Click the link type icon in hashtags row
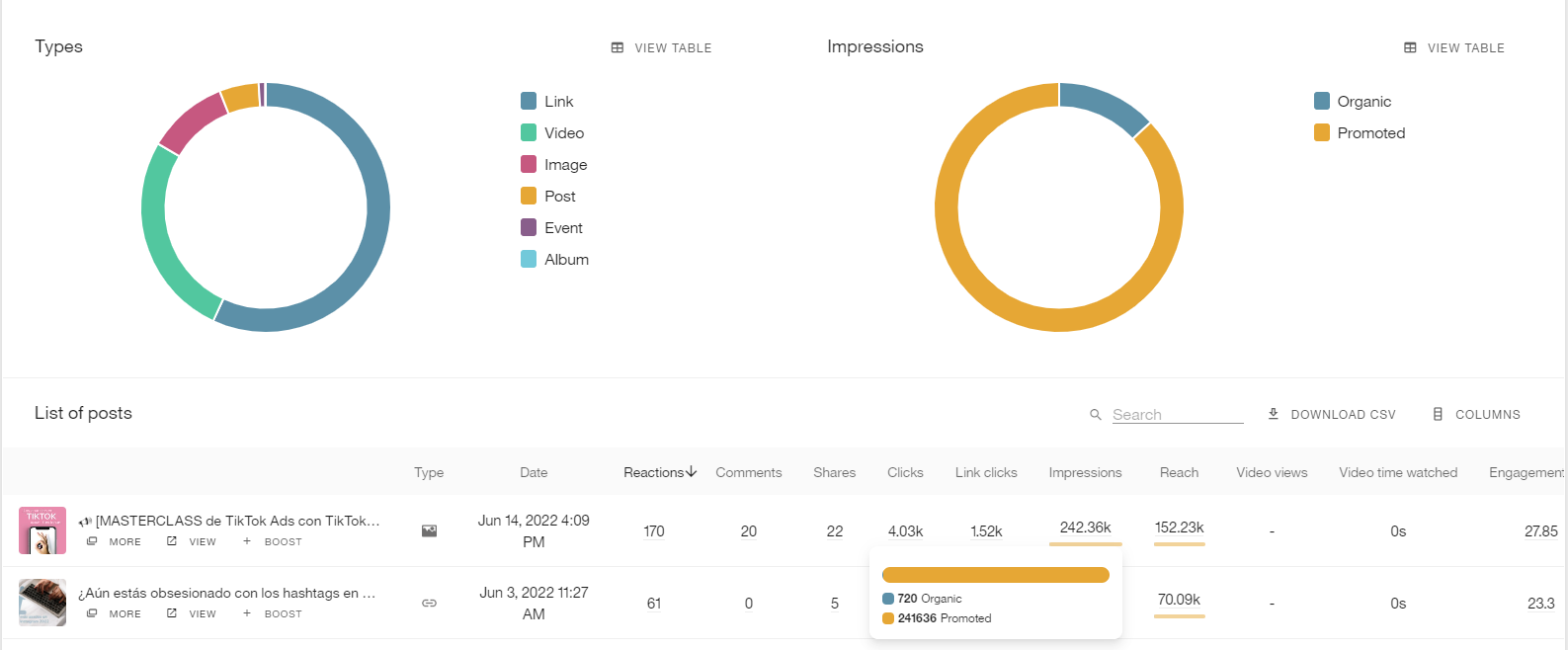Image resolution: width=1568 pixels, height=650 pixels. (429, 603)
